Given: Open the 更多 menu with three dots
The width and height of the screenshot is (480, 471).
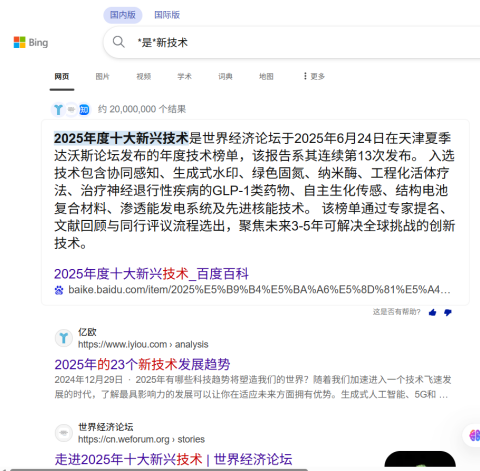Looking at the screenshot, I should pos(314,76).
